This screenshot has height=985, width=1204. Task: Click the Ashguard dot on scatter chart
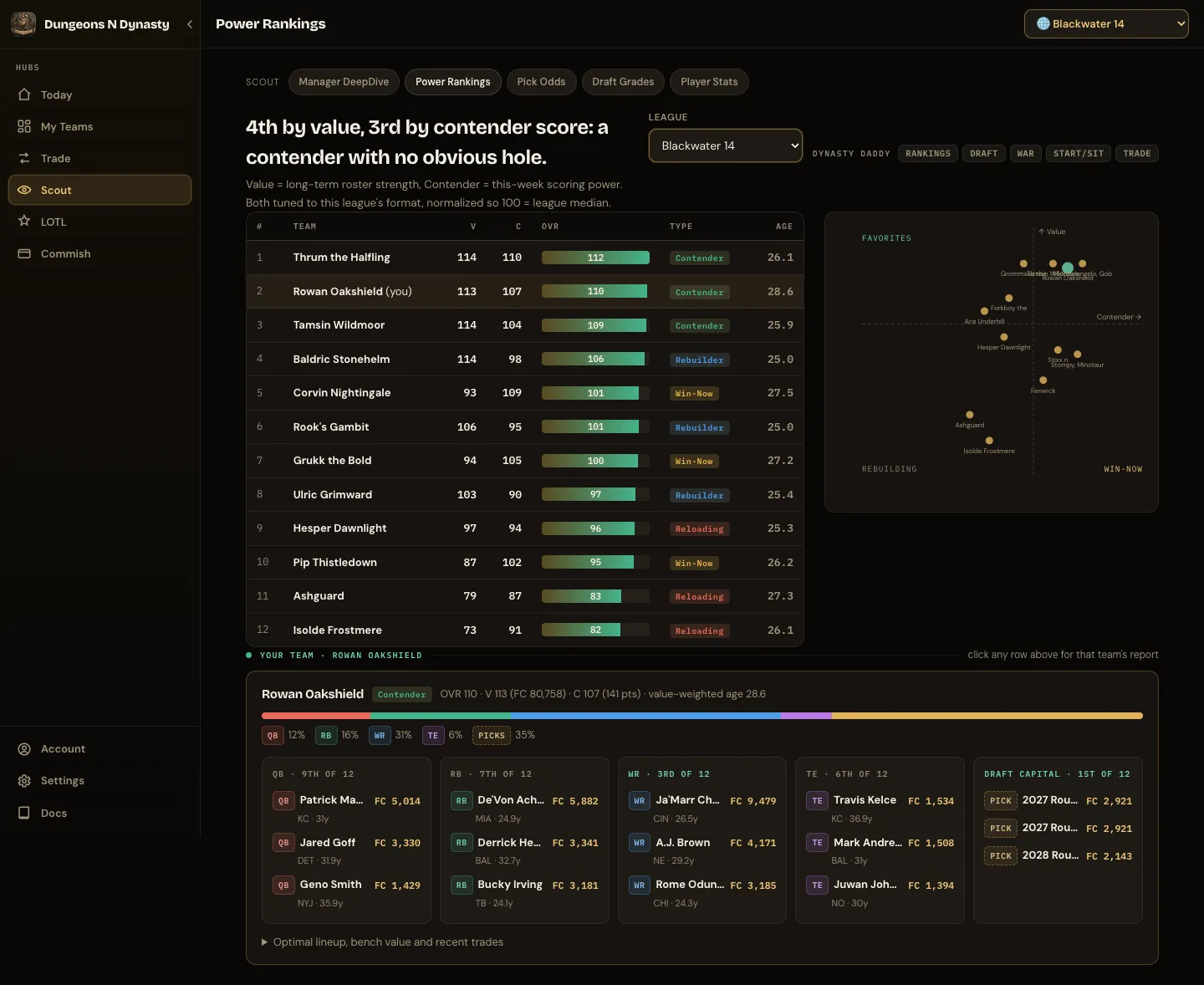[970, 415]
